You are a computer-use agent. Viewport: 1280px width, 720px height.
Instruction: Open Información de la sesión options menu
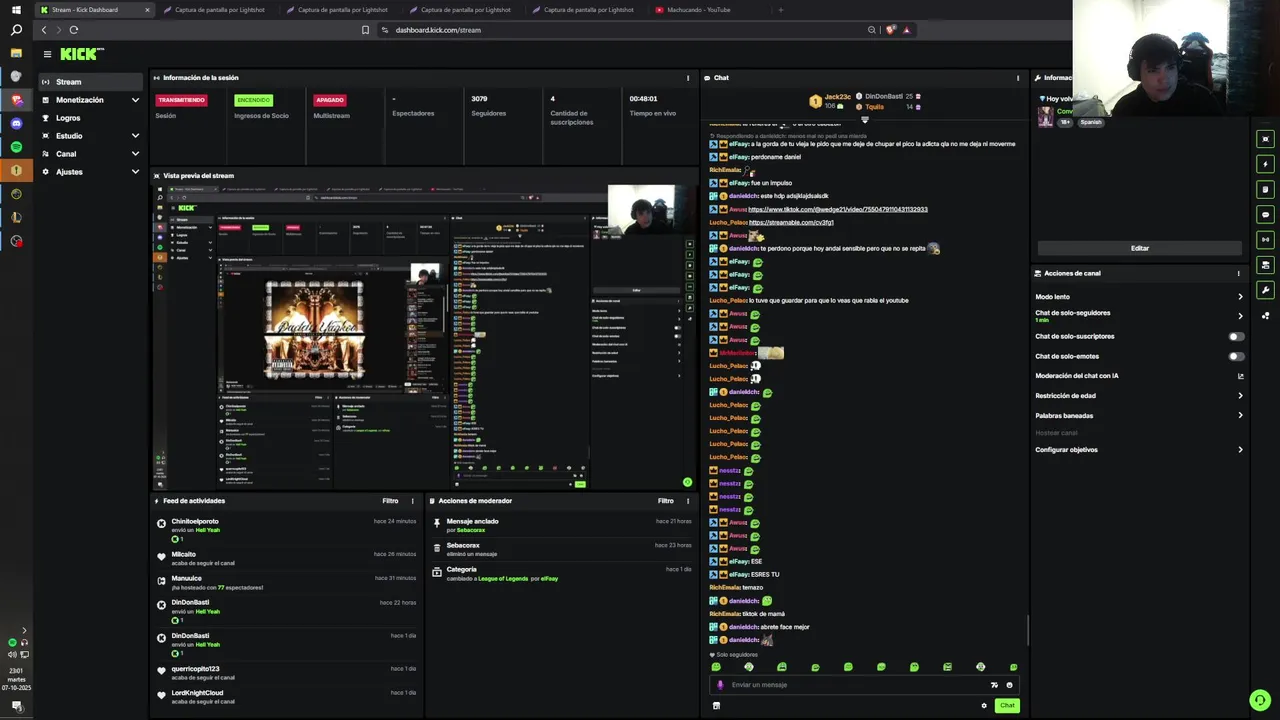pyautogui.click(x=687, y=78)
